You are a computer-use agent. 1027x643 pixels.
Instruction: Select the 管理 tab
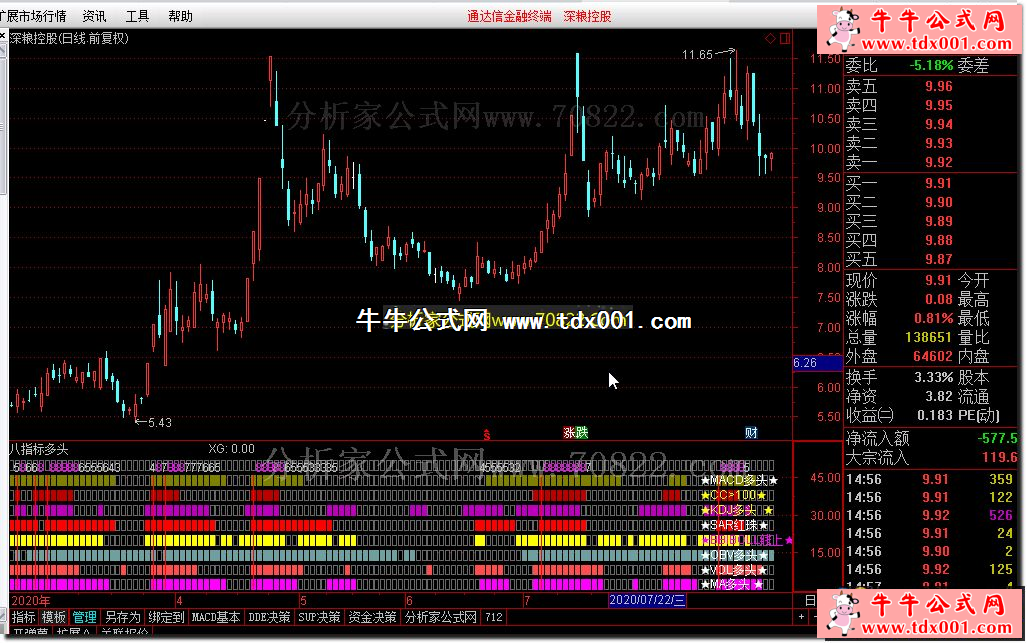tap(84, 617)
